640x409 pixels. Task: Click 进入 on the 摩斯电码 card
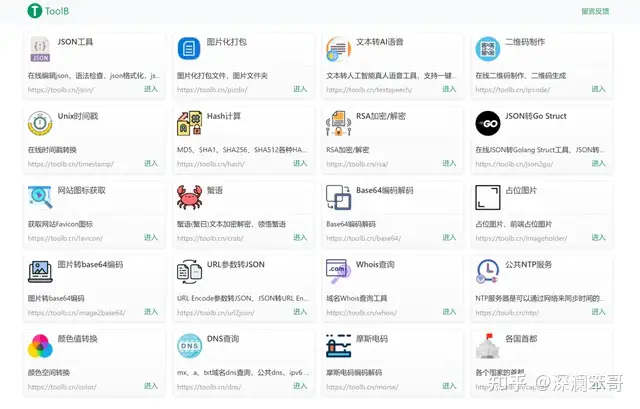pyautogui.click(x=449, y=386)
